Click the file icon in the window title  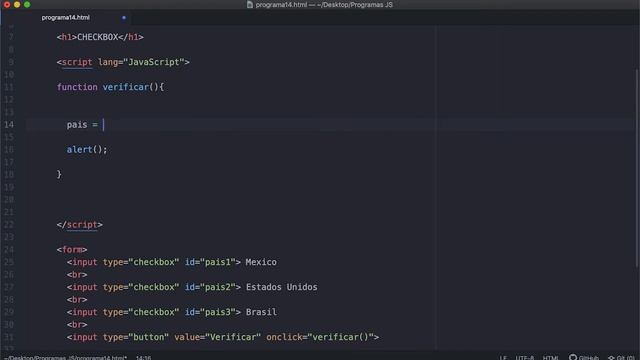250,4
